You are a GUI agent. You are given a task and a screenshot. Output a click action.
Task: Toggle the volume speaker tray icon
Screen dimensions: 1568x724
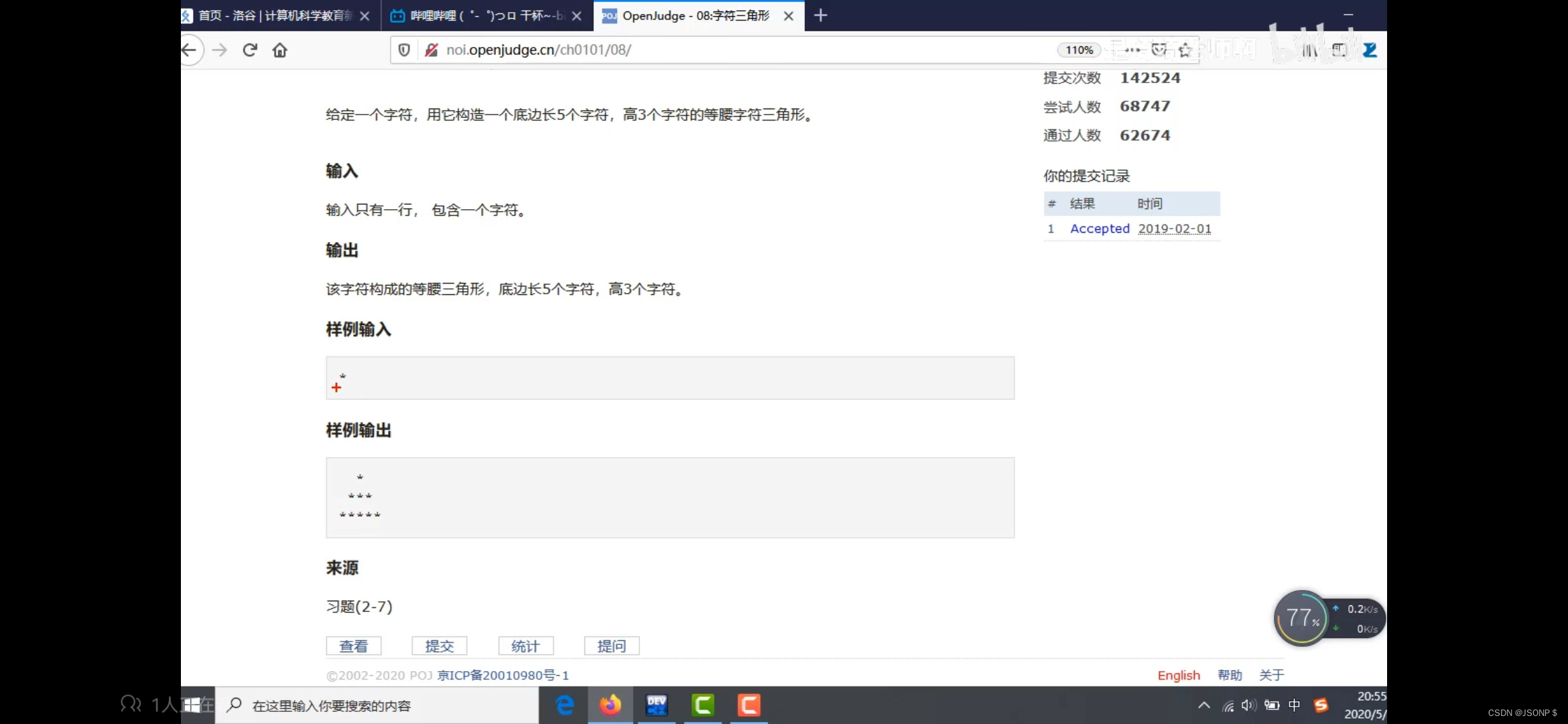click(1248, 705)
